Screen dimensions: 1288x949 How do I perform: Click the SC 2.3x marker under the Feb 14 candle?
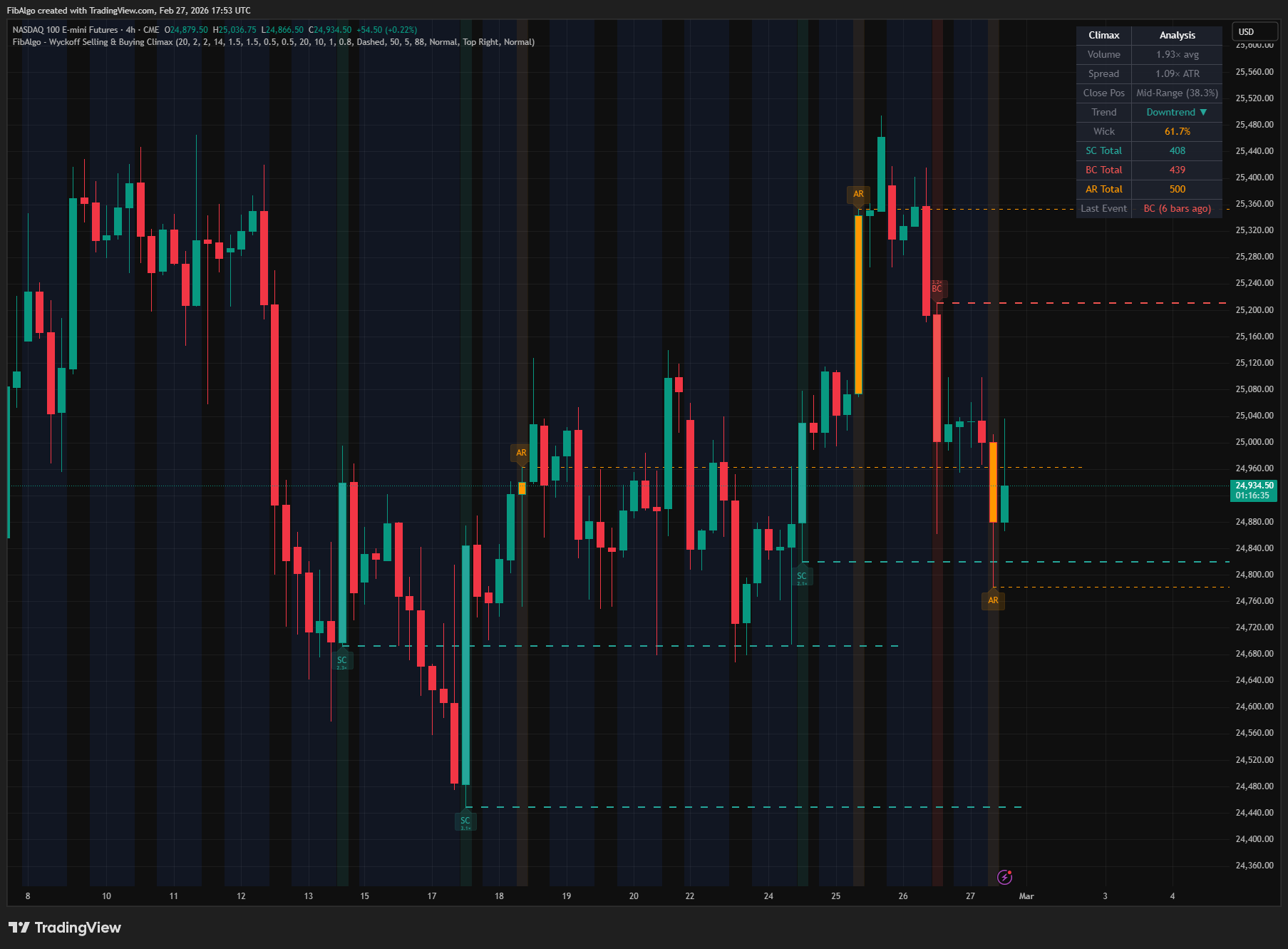342,662
